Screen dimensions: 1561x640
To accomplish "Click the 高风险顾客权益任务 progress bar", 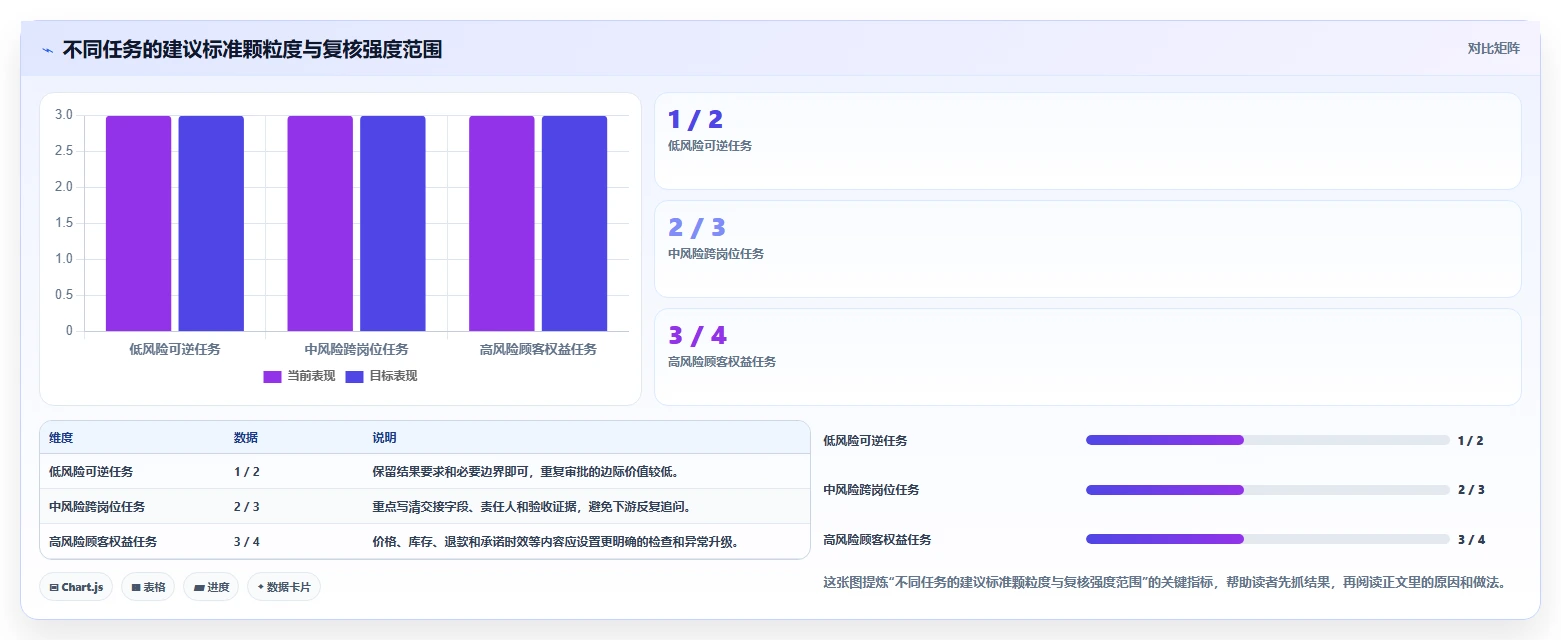I will [1267, 539].
